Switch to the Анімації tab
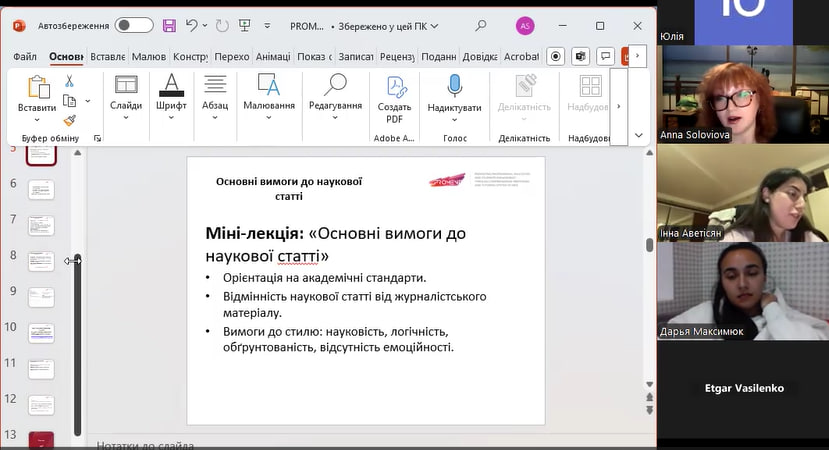Image resolution: width=829 pixels, height=450 pixels. (x=272, y=57)
